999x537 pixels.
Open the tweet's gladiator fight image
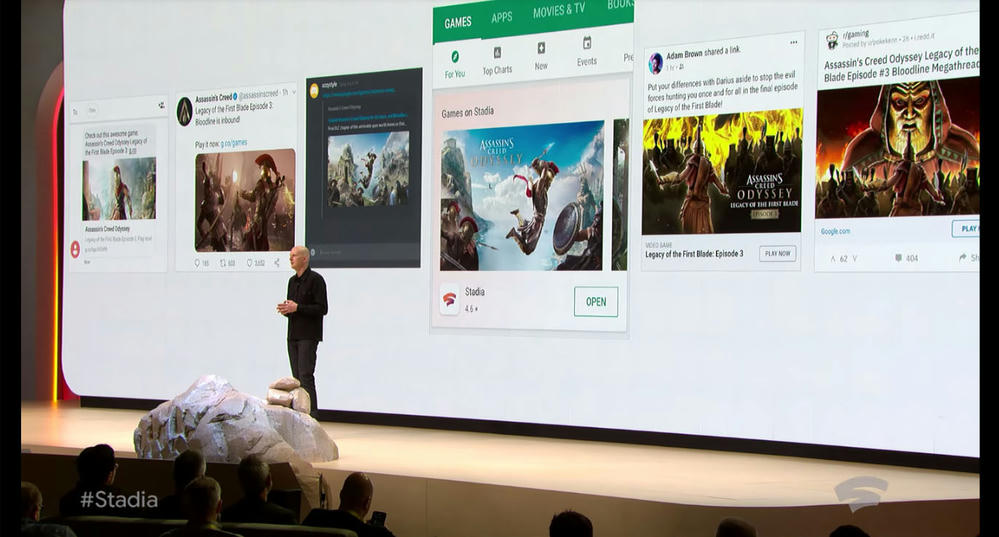click(245, 201)
